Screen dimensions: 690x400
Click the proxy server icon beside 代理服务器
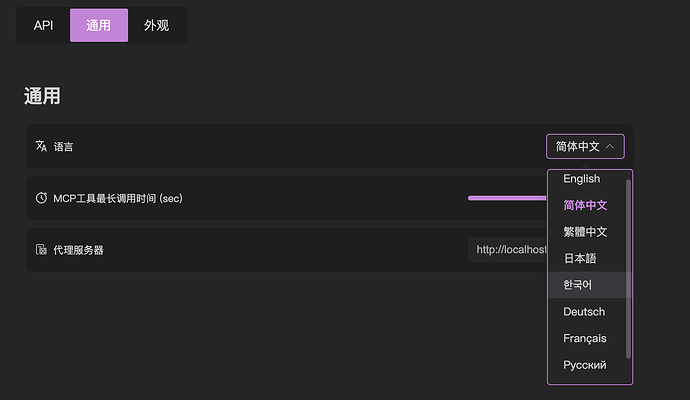click(41, 250)
